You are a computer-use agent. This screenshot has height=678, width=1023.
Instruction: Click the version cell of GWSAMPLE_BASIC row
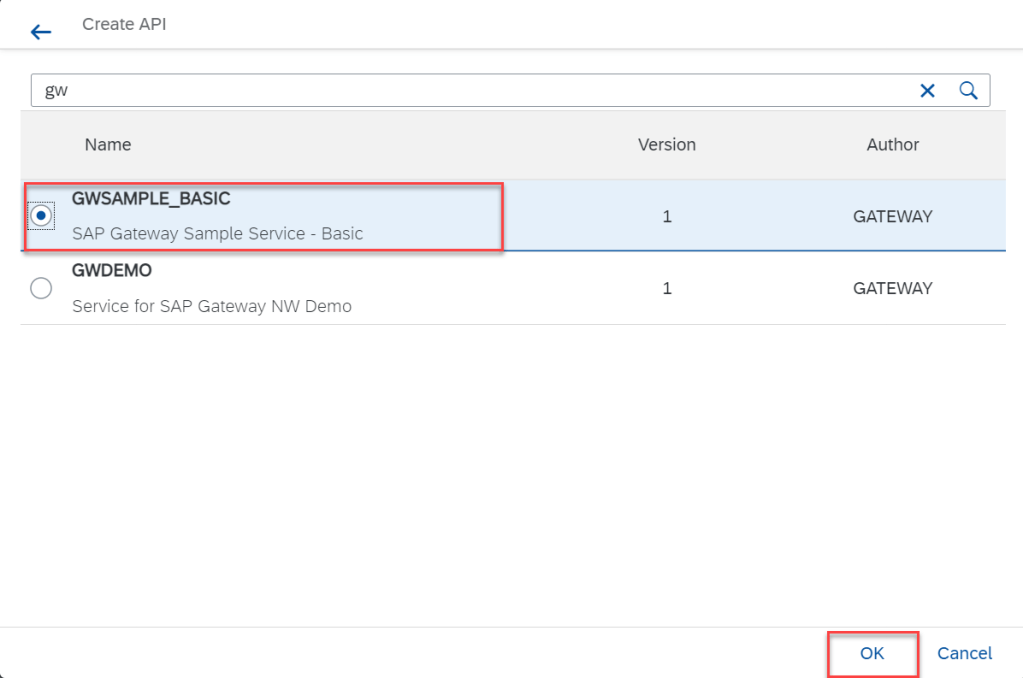click(667, 216)
